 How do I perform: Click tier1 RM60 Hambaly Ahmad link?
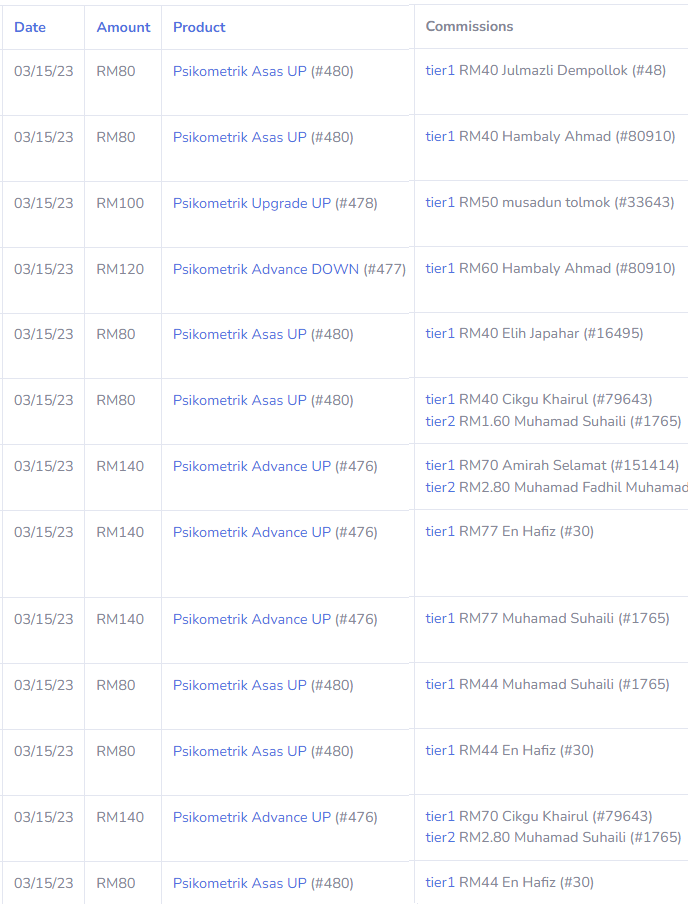coord(440,269)
